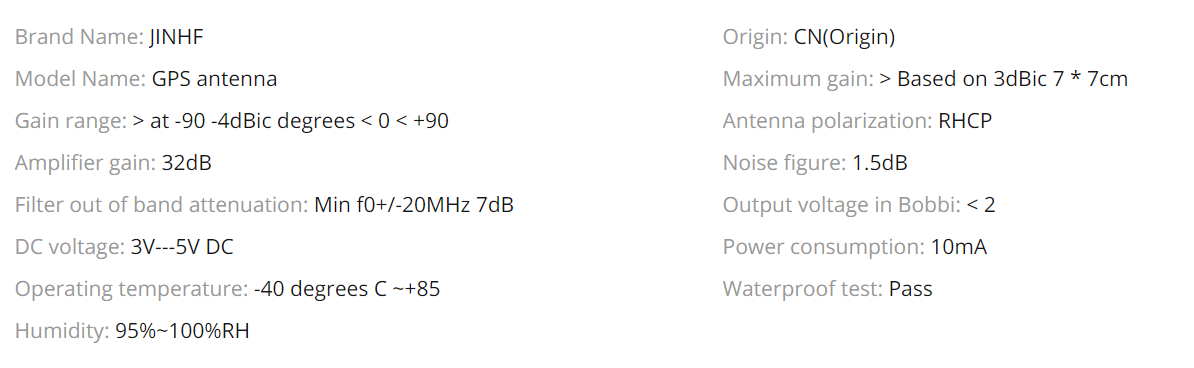Click the Amplifier gain label
The width and height of the screenshot is (1194, 368).
pos(85,162)
